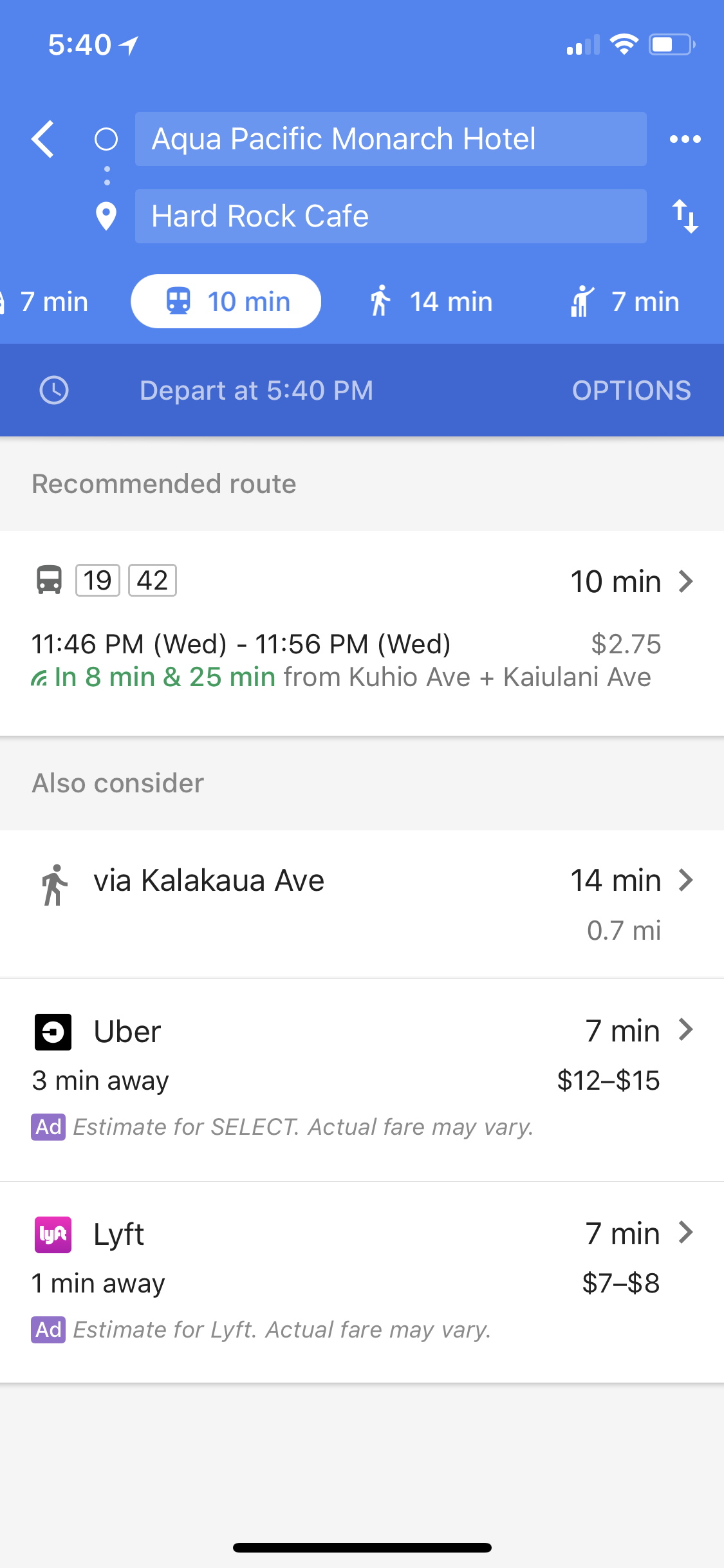Open the three-dot more options menu

pyautogui.click(x=685, y=139)
